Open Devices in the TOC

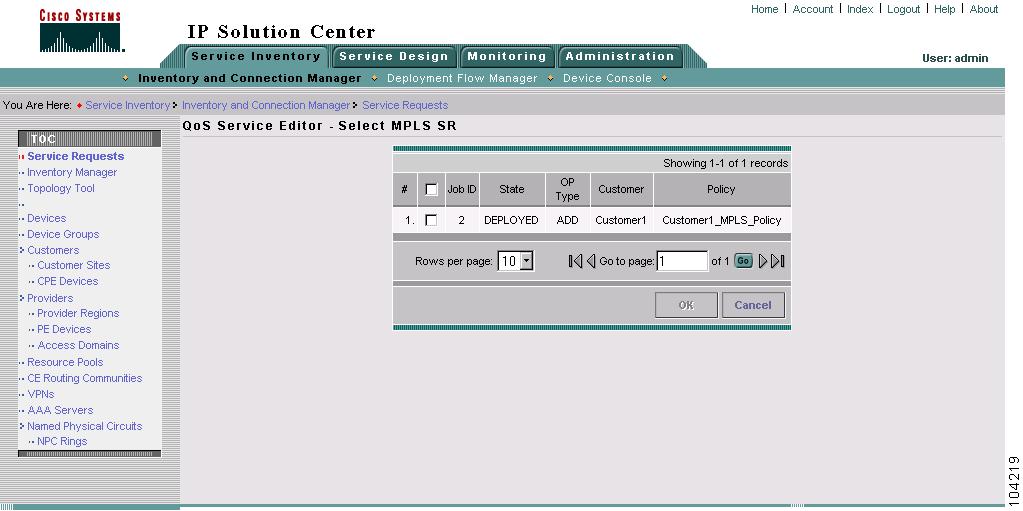tap(46, 218)
